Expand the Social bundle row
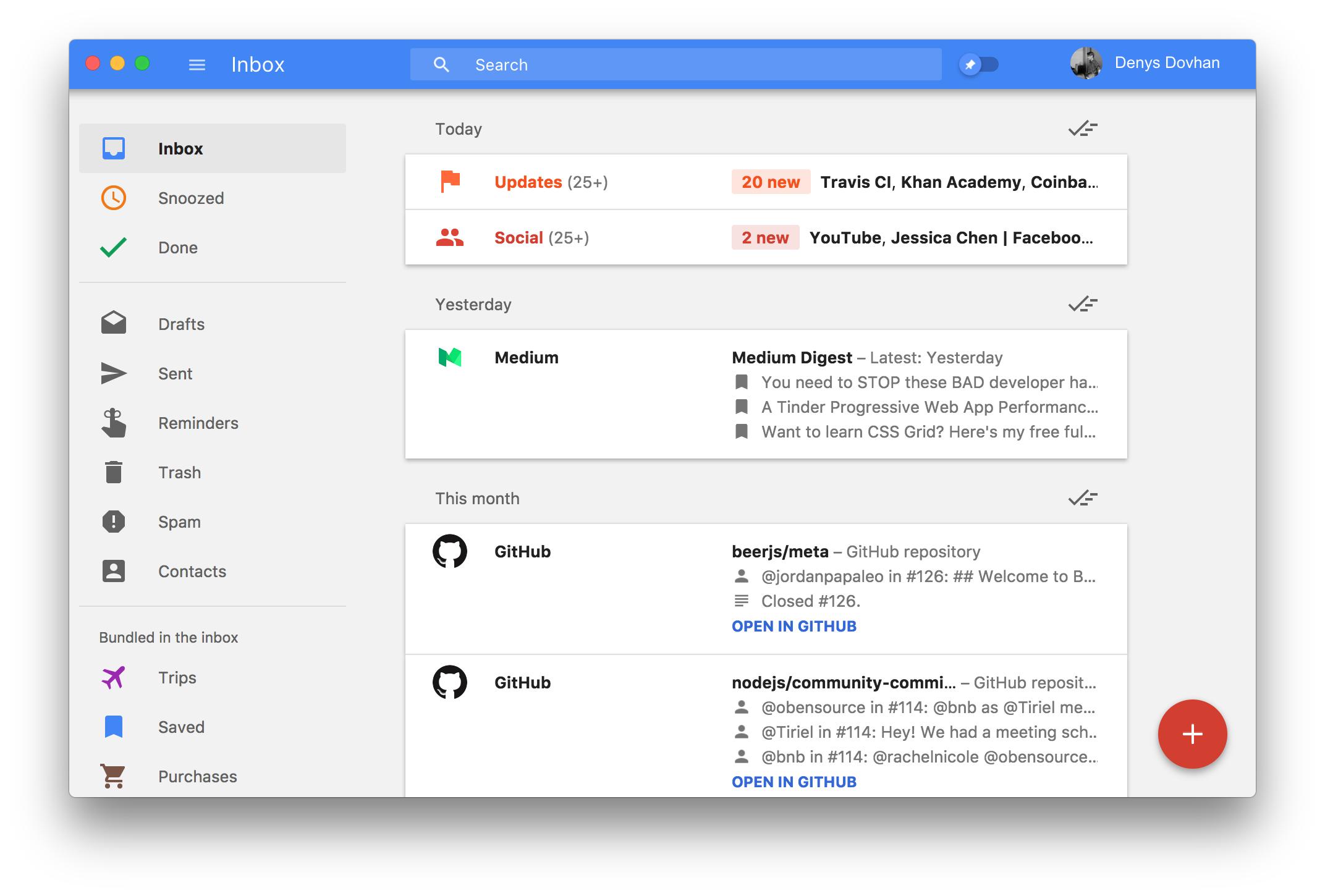1325x896 pixels. click(x=766, y=237)
